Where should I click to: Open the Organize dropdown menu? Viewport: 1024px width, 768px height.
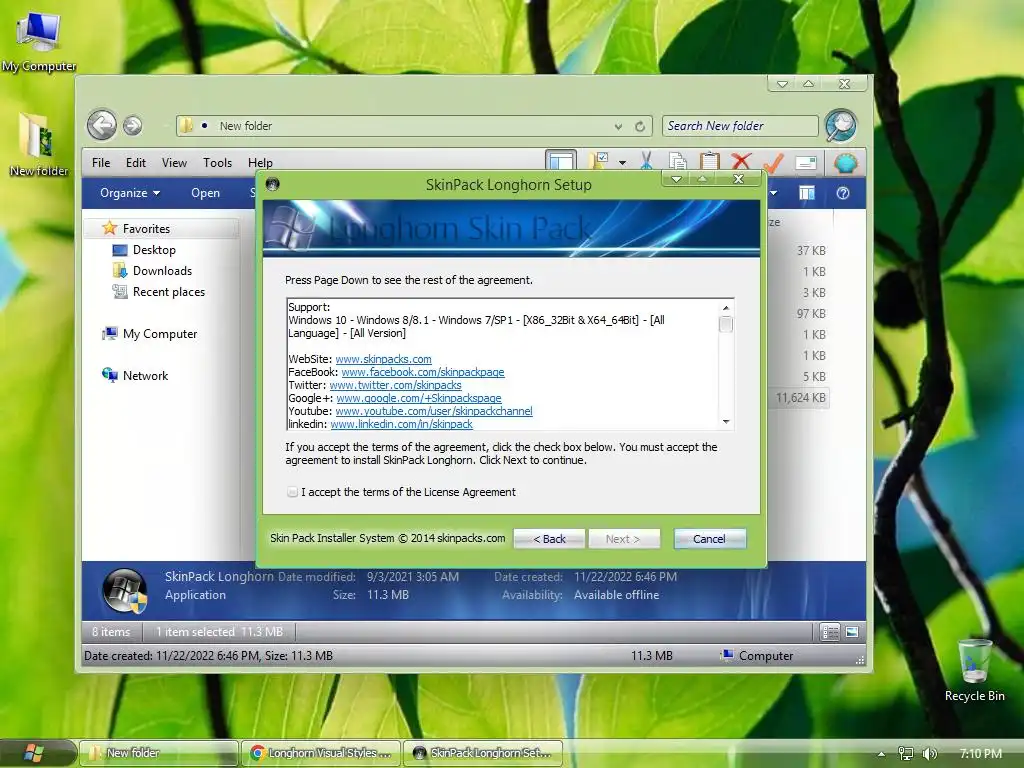pos(129,193)
